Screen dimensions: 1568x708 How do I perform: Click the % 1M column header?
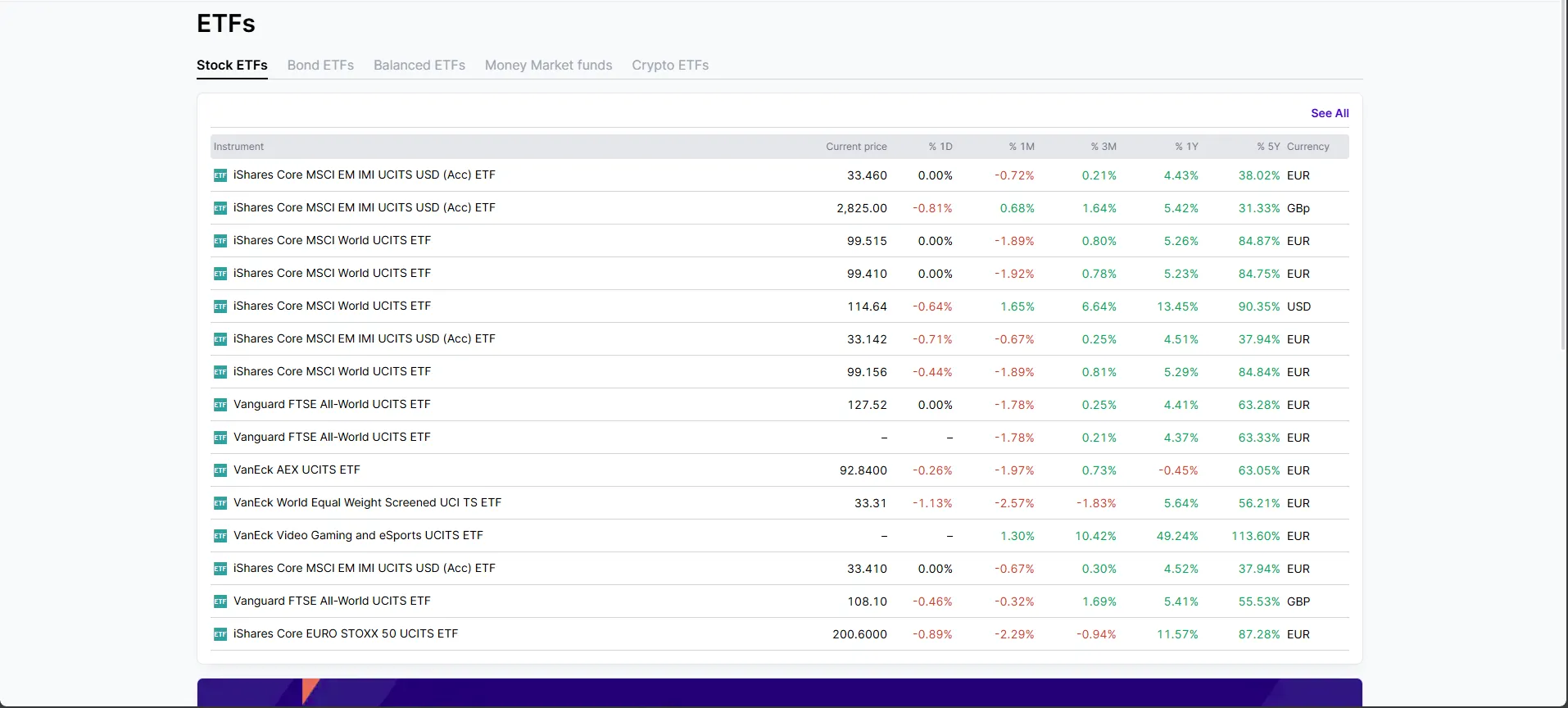pos(1022,147)
